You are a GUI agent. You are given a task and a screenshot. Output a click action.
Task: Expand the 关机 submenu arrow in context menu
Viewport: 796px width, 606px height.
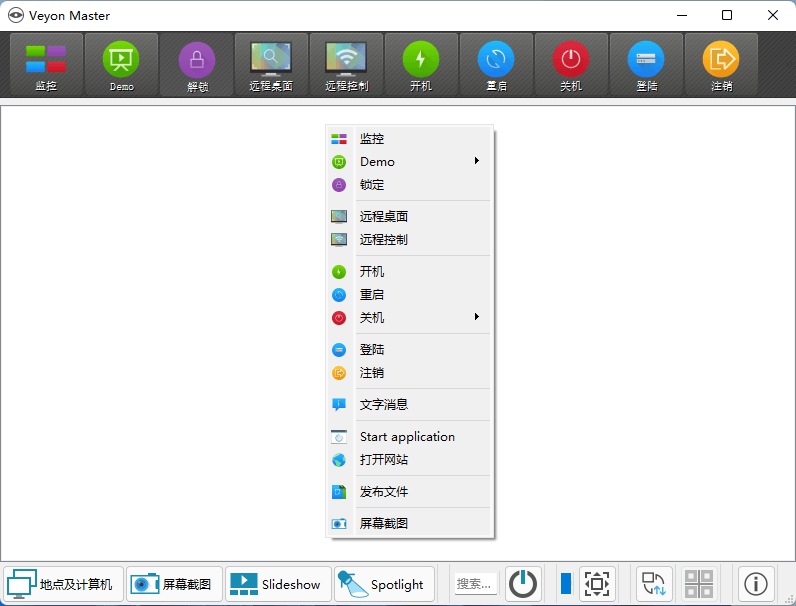(x=477, y=318)
